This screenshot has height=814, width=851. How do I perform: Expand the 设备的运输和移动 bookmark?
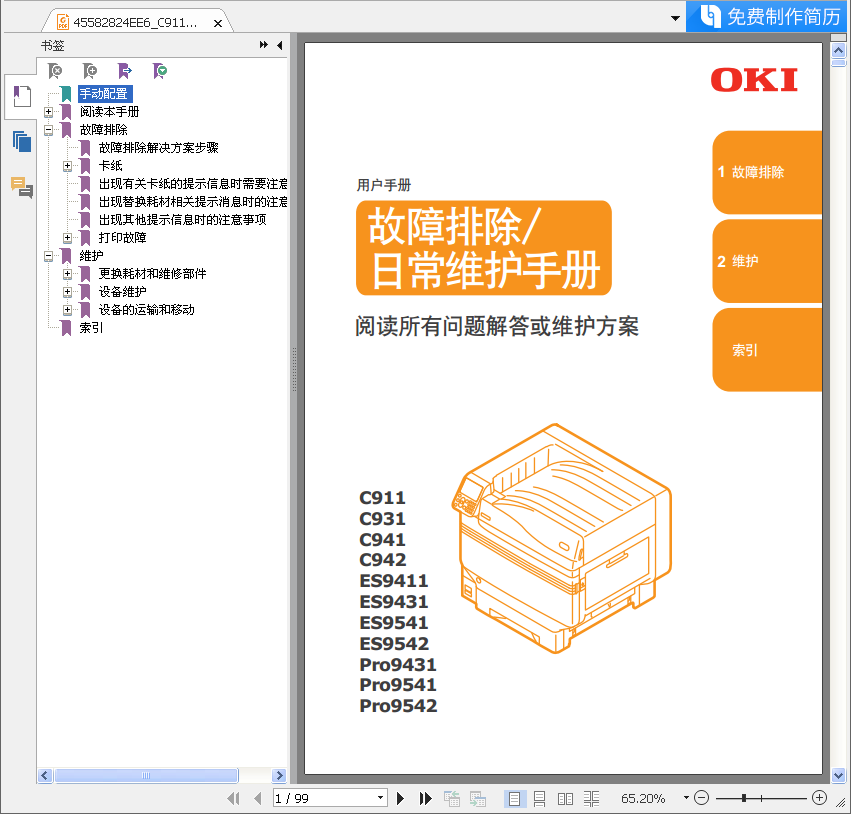(x=67, y=310)
